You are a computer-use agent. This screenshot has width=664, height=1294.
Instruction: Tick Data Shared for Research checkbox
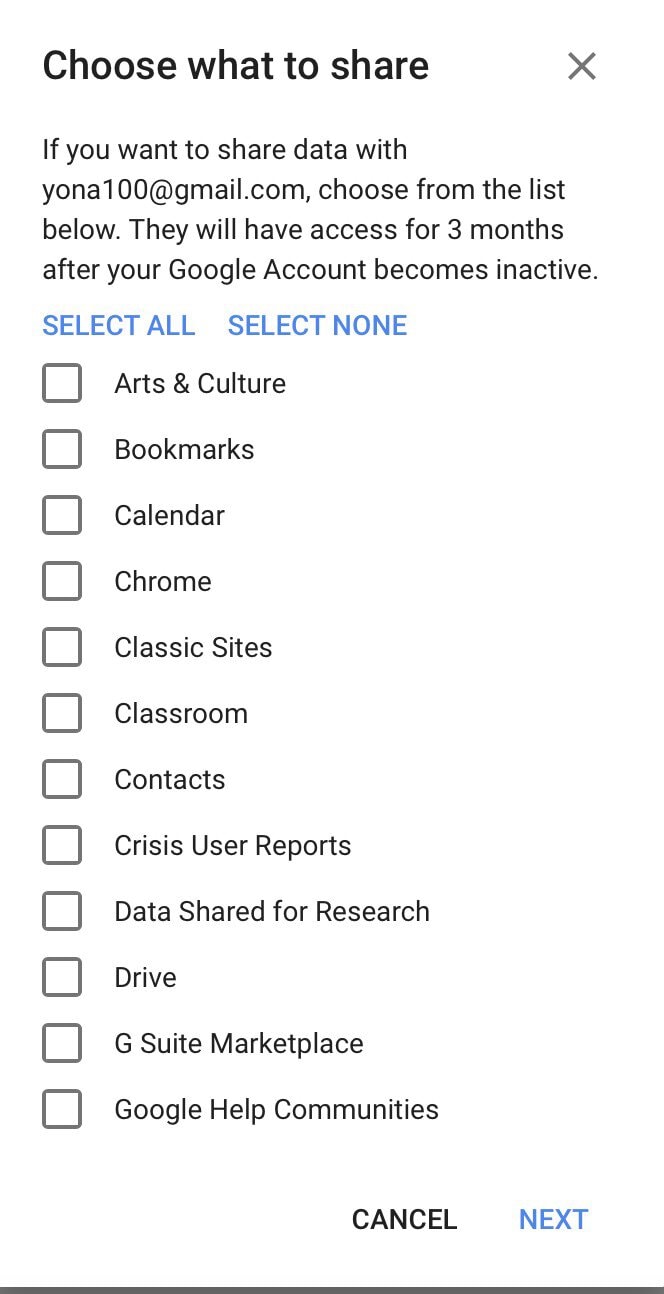[62, 911]
